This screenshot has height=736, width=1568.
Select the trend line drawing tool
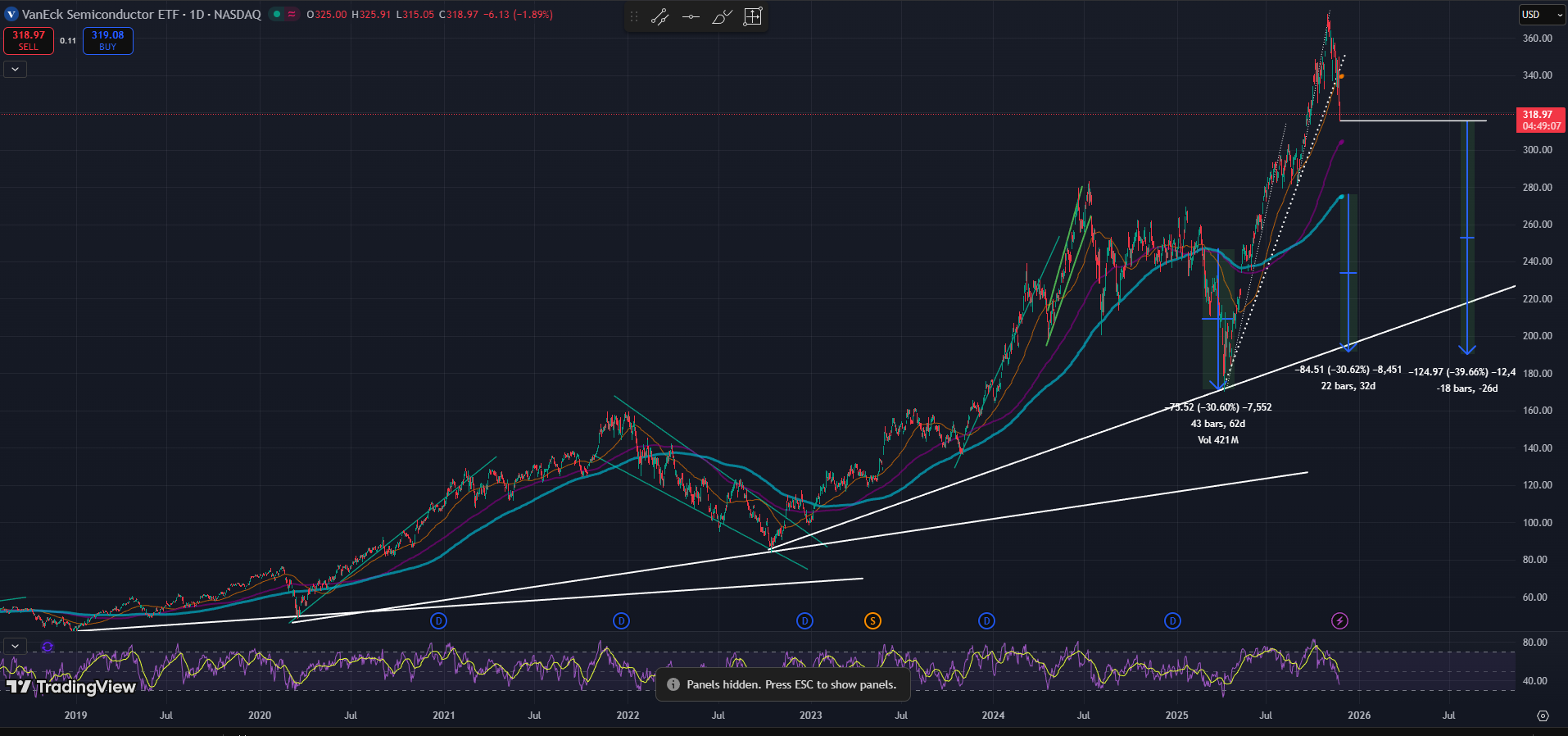pos(659,16)
